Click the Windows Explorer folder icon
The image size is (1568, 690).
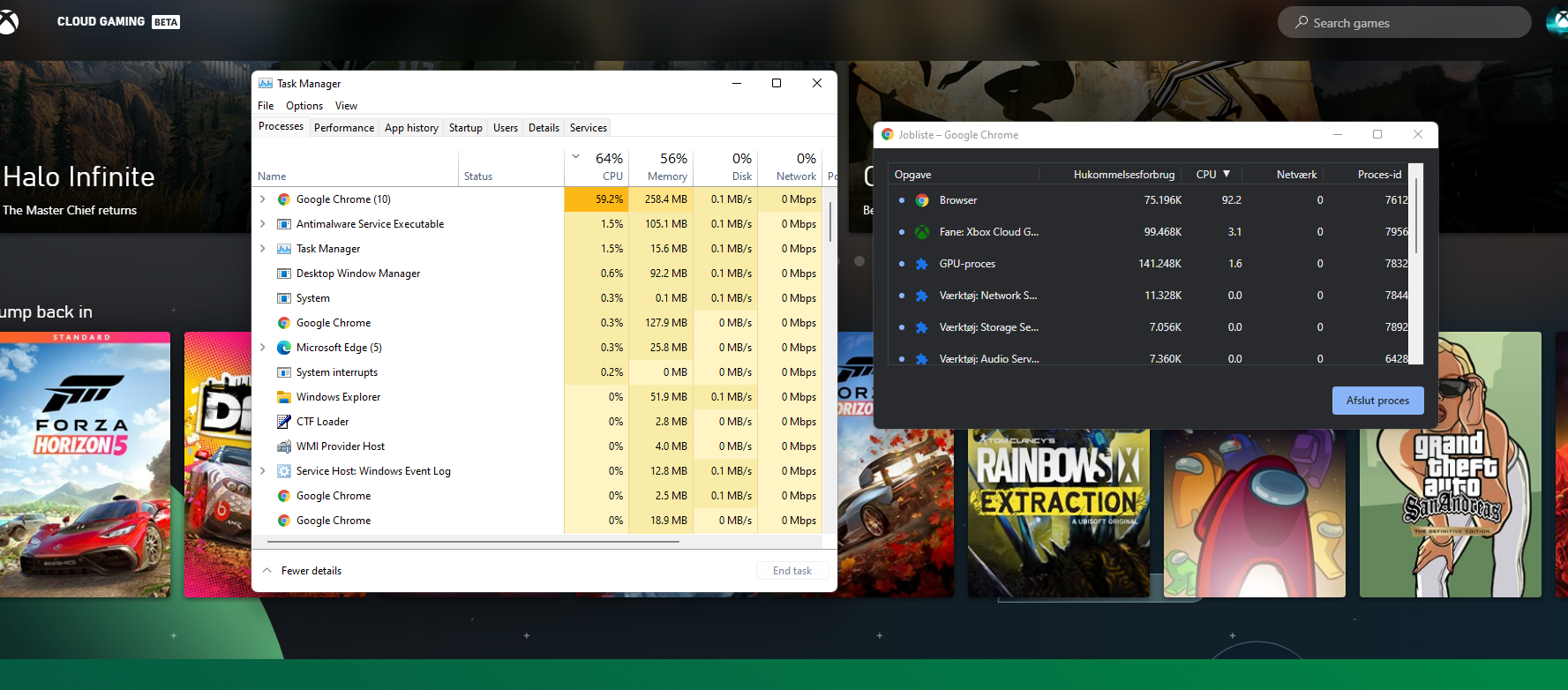(284, 397)
